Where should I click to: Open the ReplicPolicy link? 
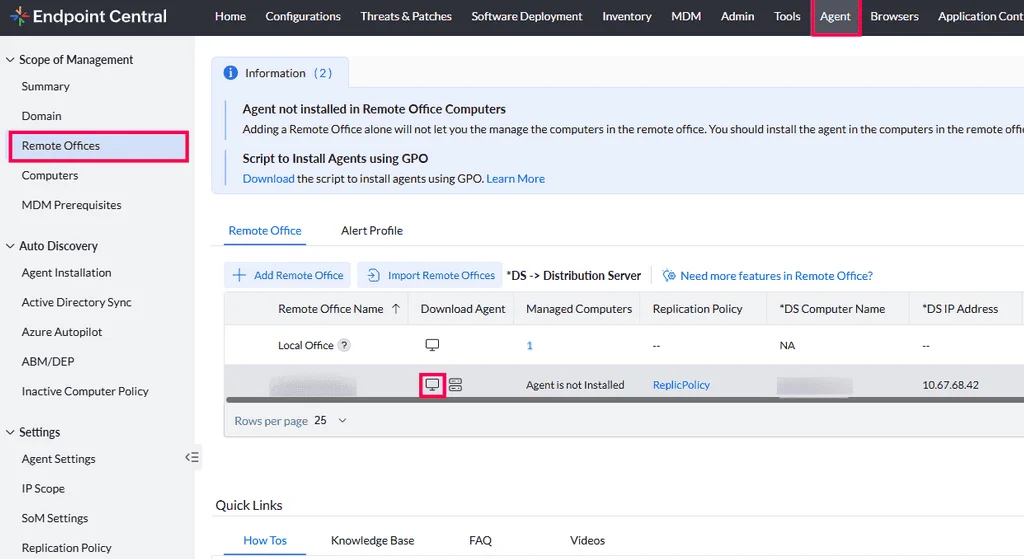pos(681,385)
